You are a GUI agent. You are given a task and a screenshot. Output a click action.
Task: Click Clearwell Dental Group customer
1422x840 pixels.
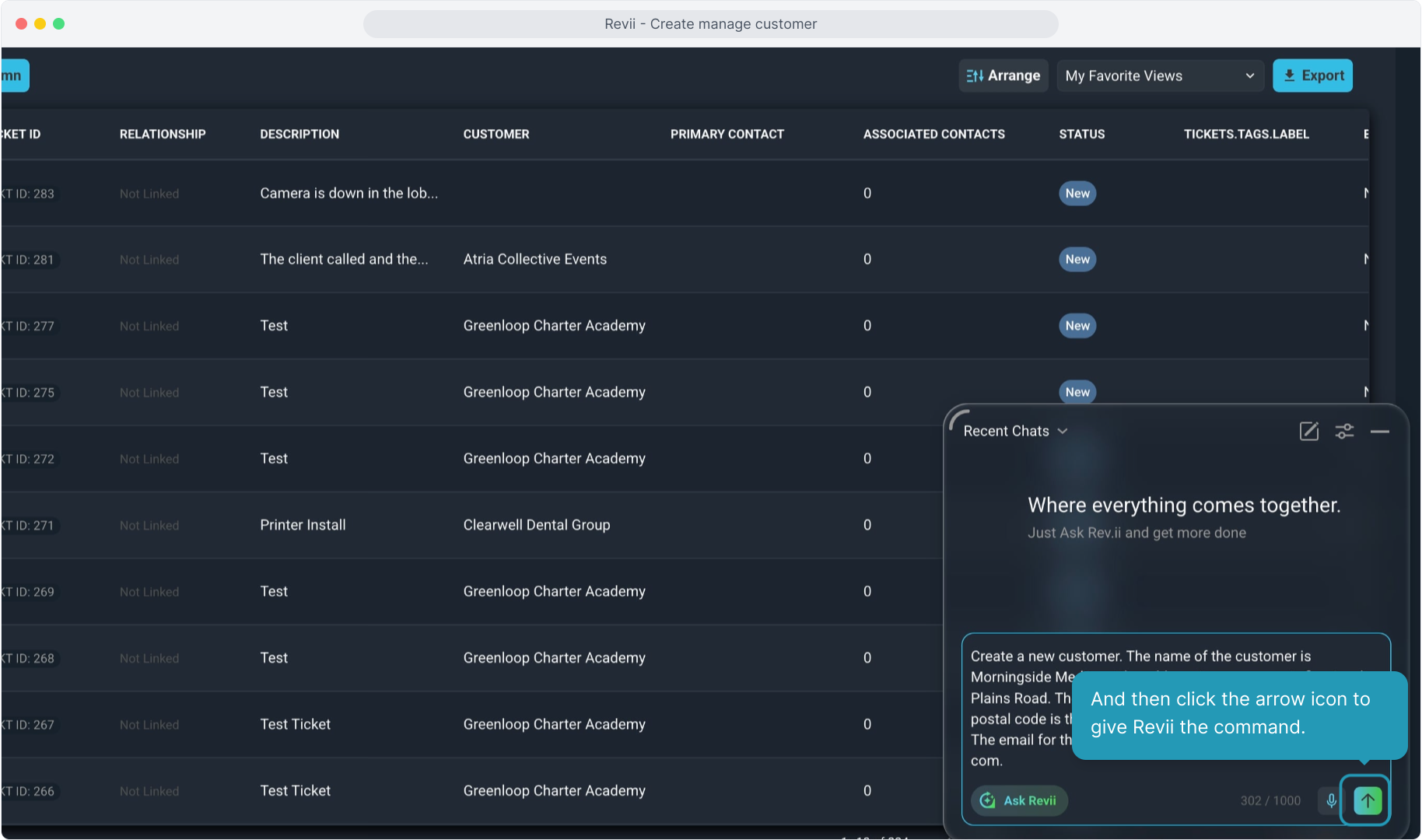tap(536, 525)
